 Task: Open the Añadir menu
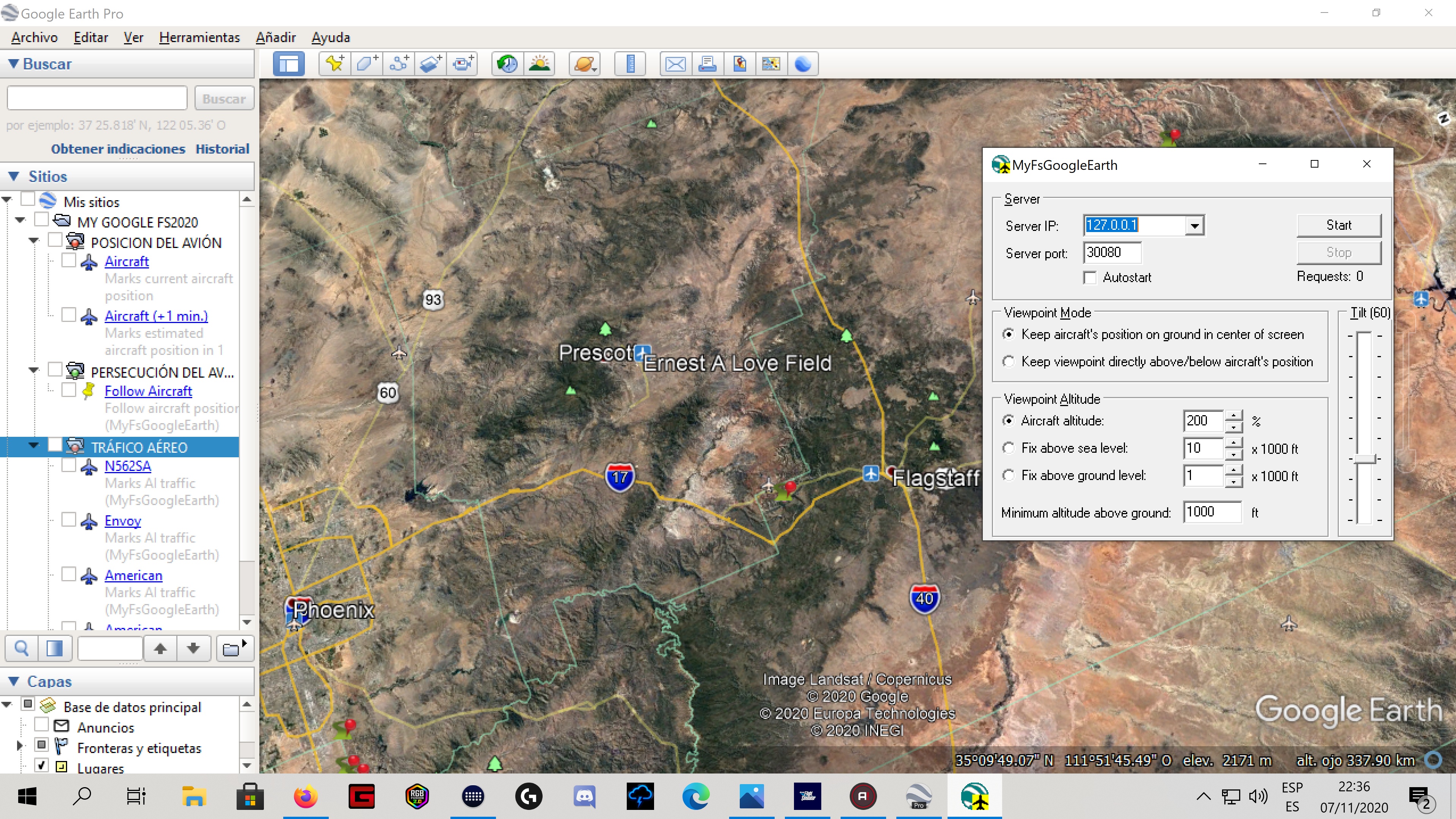coord(276,37)
